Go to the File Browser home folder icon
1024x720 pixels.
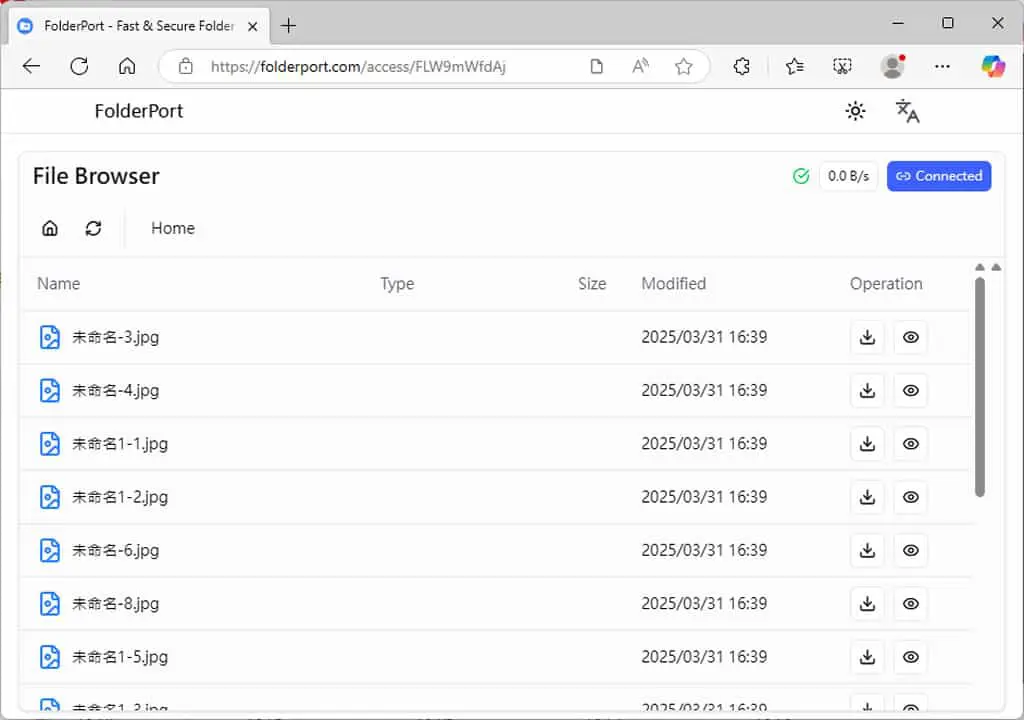point(50,228)
